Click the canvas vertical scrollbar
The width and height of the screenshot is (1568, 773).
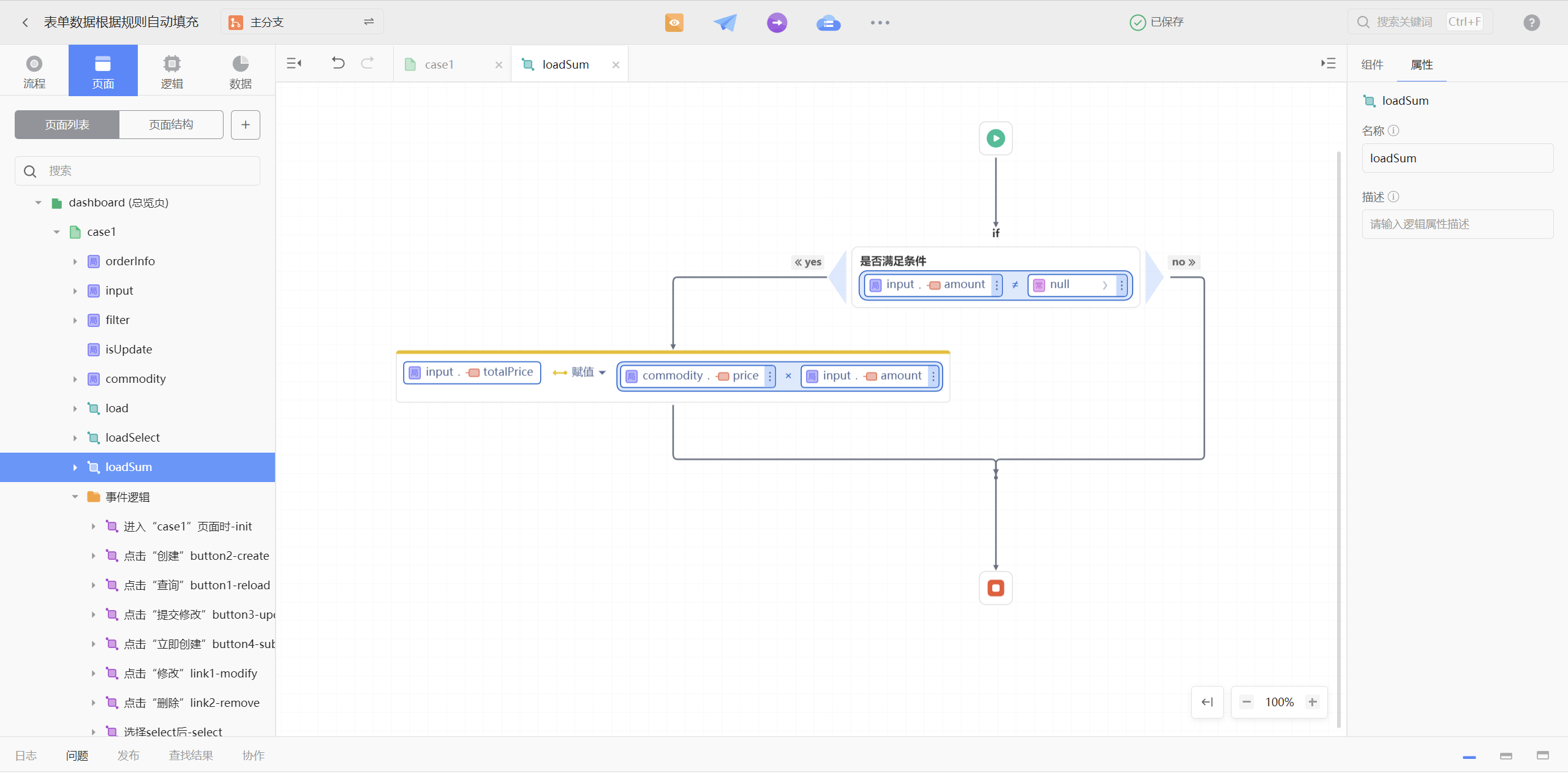(1339, 439)
